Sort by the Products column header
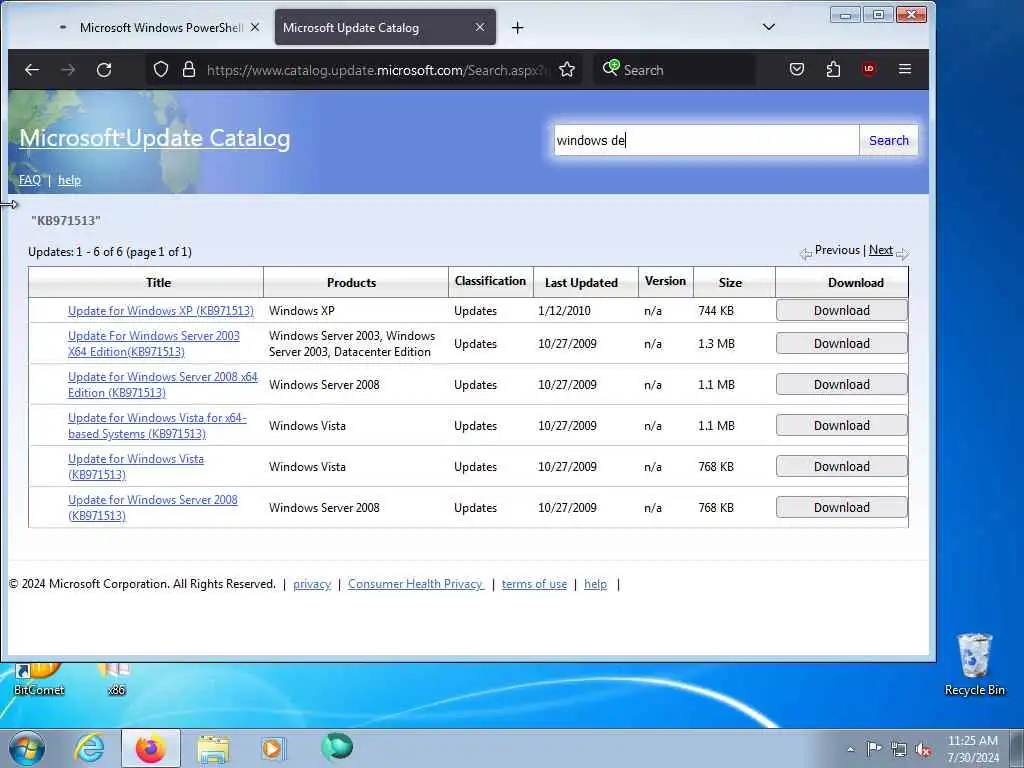This screenshot has width=1024, height=768. [351, 283]
